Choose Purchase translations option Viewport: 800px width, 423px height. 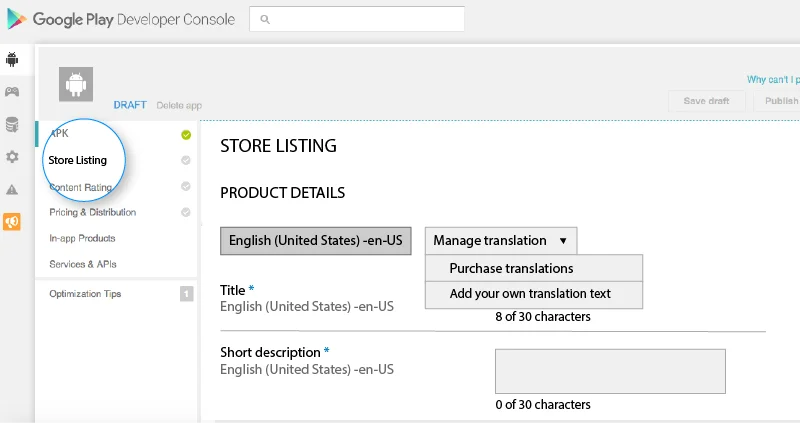tap(511, 268)
